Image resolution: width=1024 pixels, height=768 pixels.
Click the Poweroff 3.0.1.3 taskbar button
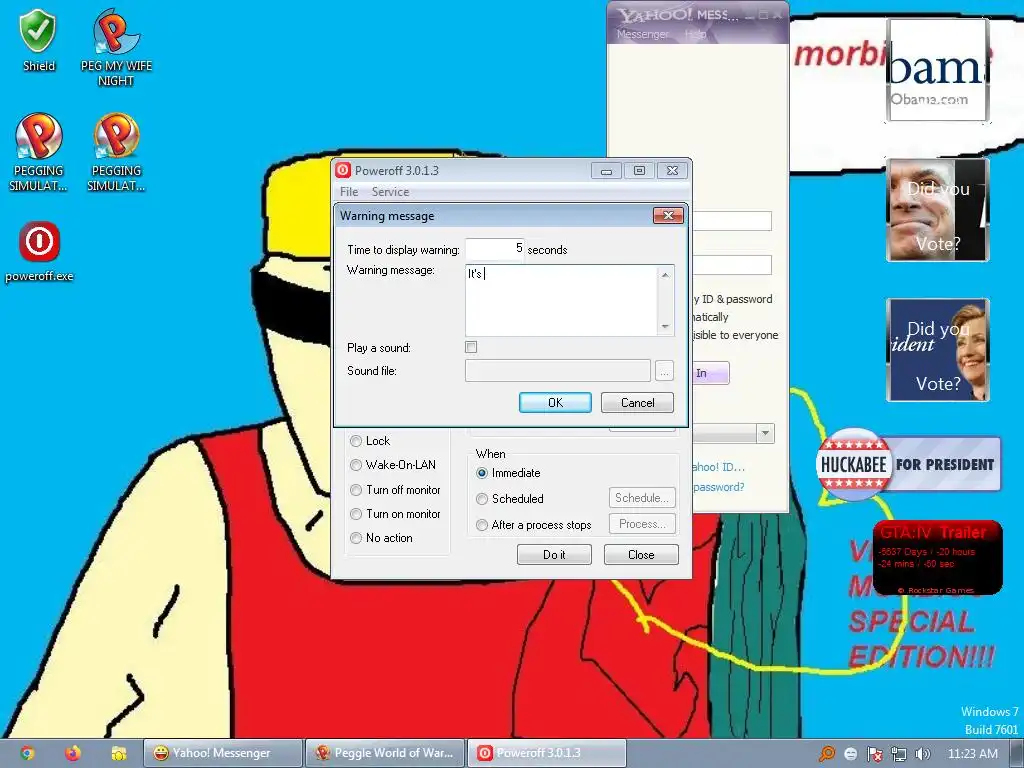point(547,753)
